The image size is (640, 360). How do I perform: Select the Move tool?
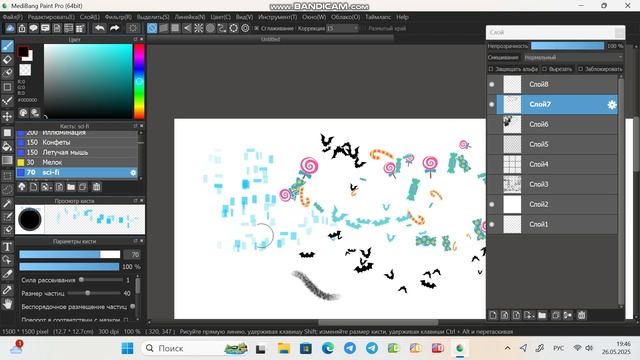tap(7, 116)
